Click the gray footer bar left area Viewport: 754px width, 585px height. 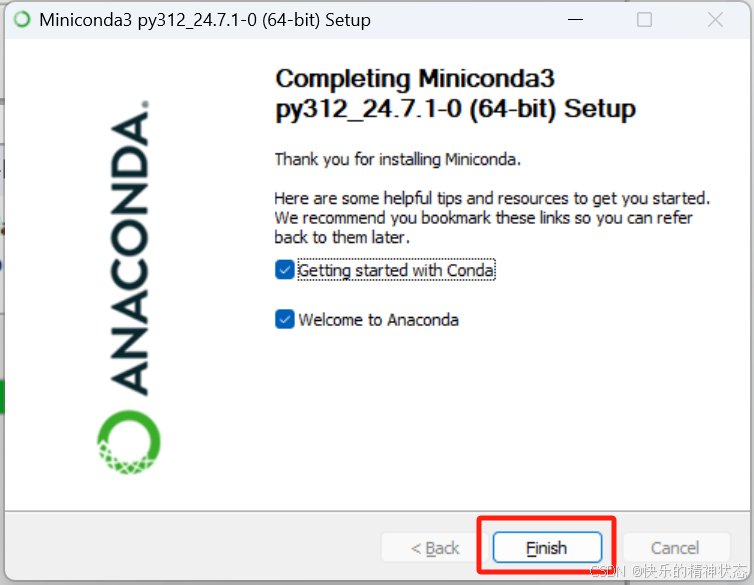pyautogui.click(x=192, y=547)
